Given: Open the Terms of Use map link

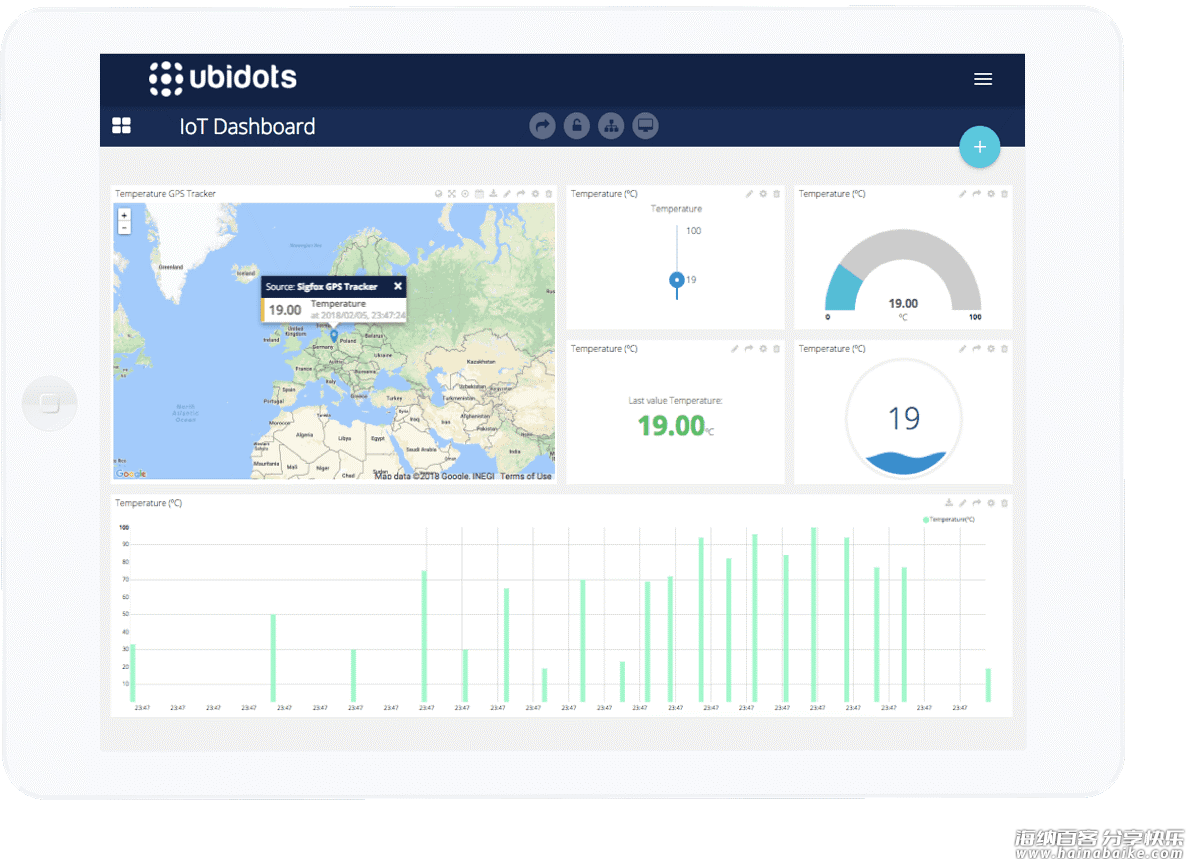Looking at the screenshot, I should click(526, 476).
